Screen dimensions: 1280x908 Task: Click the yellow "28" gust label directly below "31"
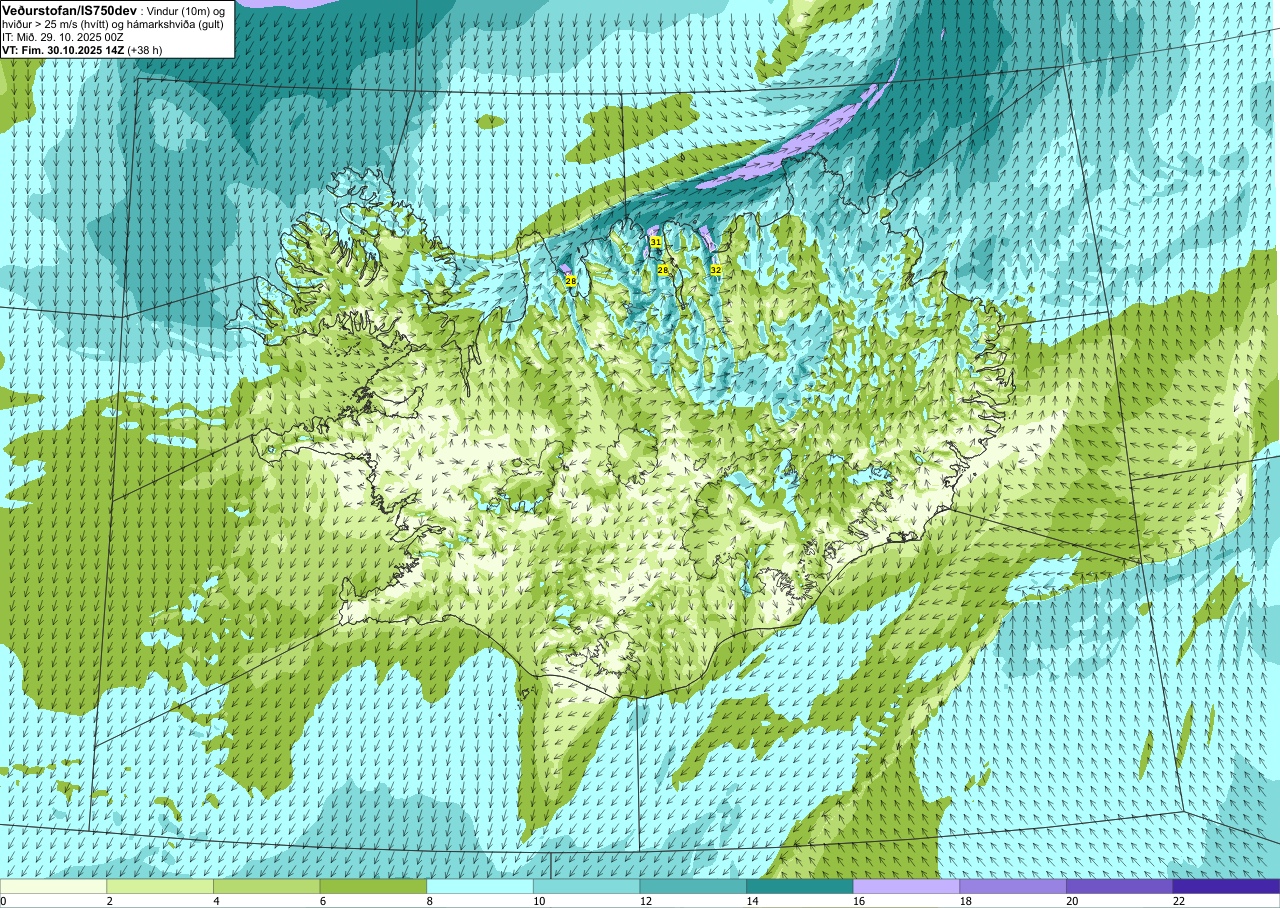(x=662, y=270)
